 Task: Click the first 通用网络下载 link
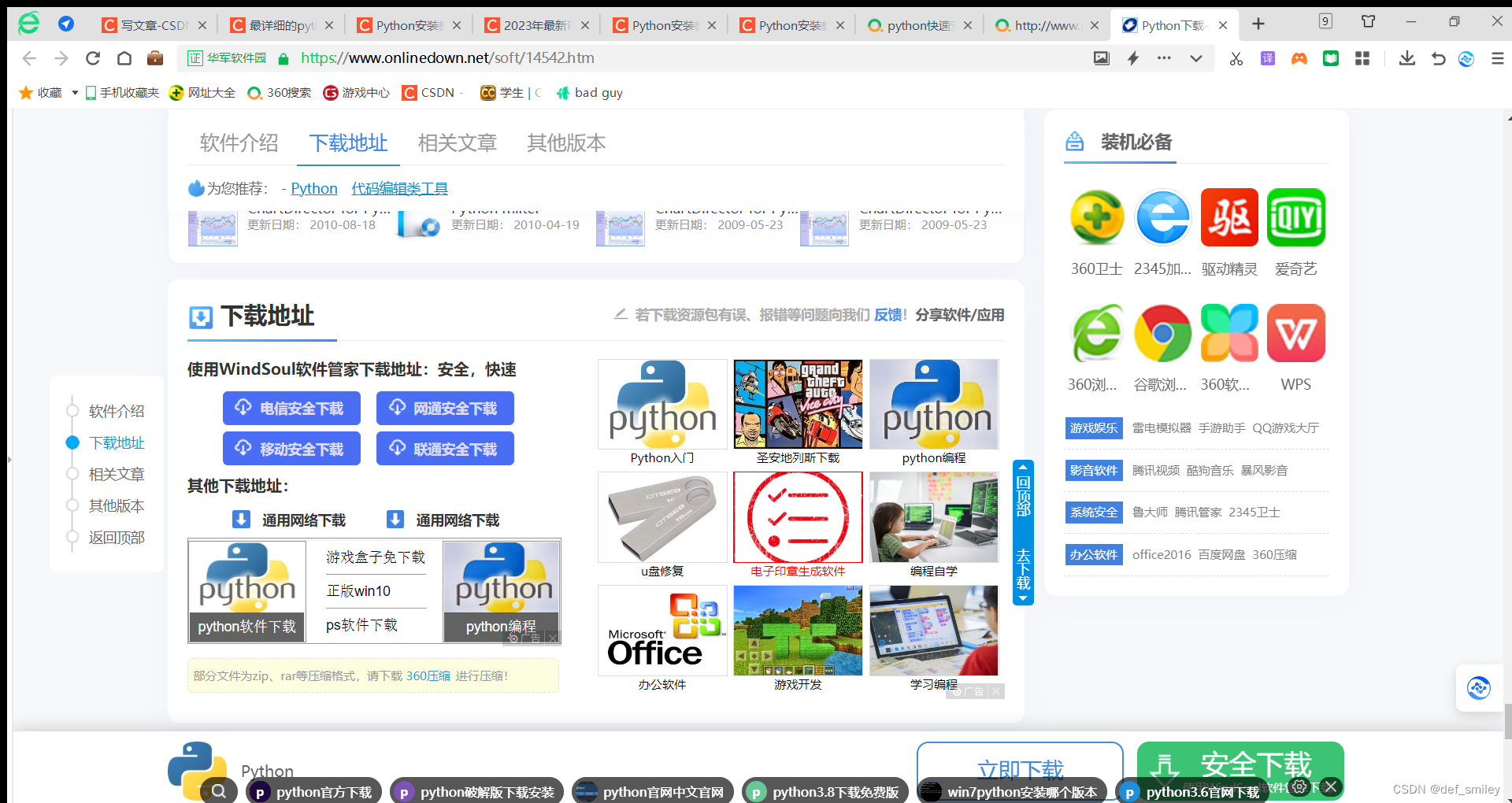pos(289,520)
